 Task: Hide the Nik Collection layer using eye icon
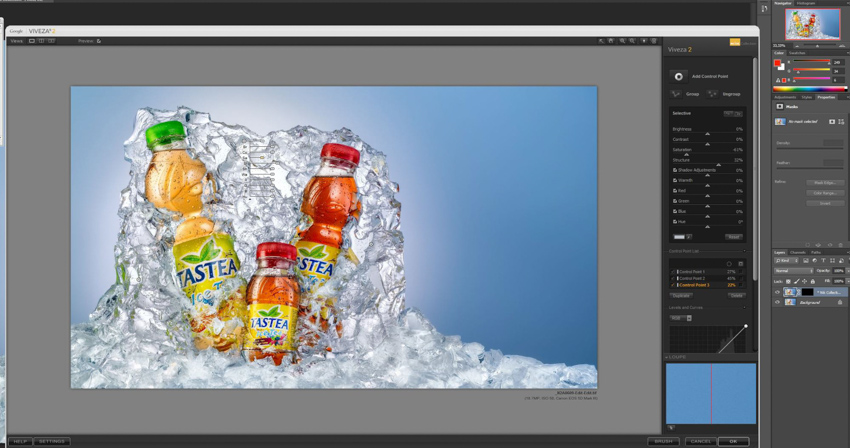coord(777,292)
